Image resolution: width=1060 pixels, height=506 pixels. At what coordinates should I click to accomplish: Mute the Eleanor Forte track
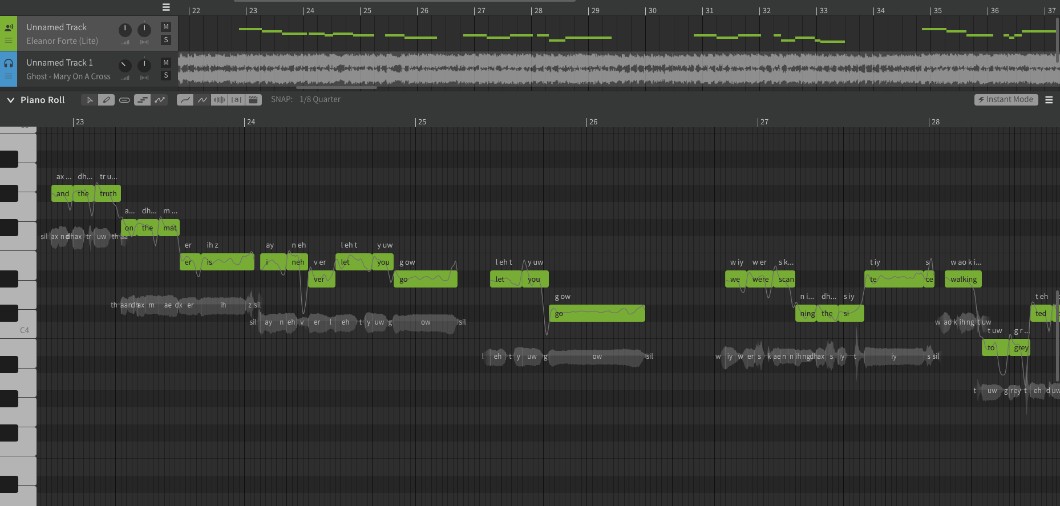pyautogui.click(x=165, y=26)
